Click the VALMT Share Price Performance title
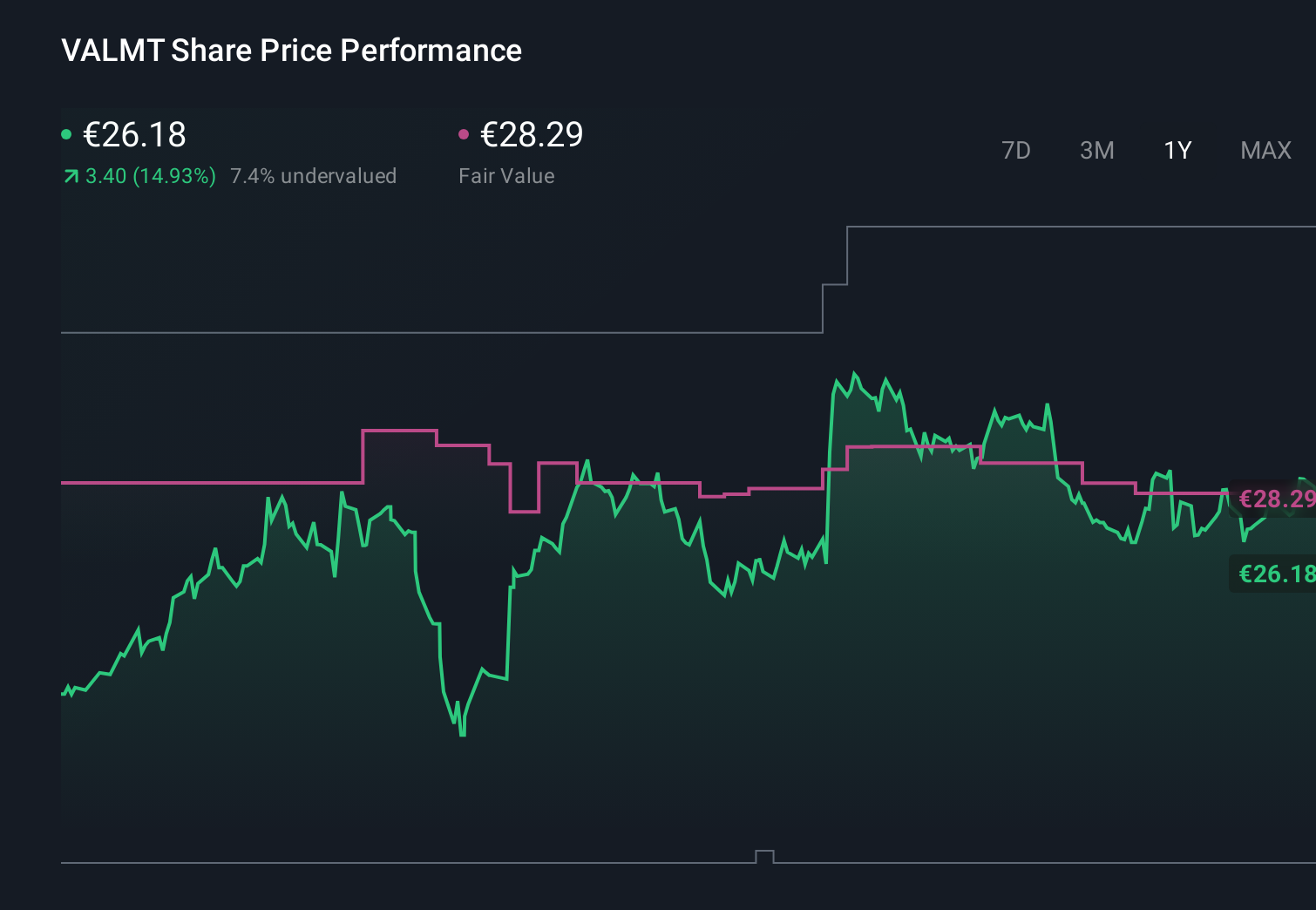The image size is (1316, 910). [291, 50]
